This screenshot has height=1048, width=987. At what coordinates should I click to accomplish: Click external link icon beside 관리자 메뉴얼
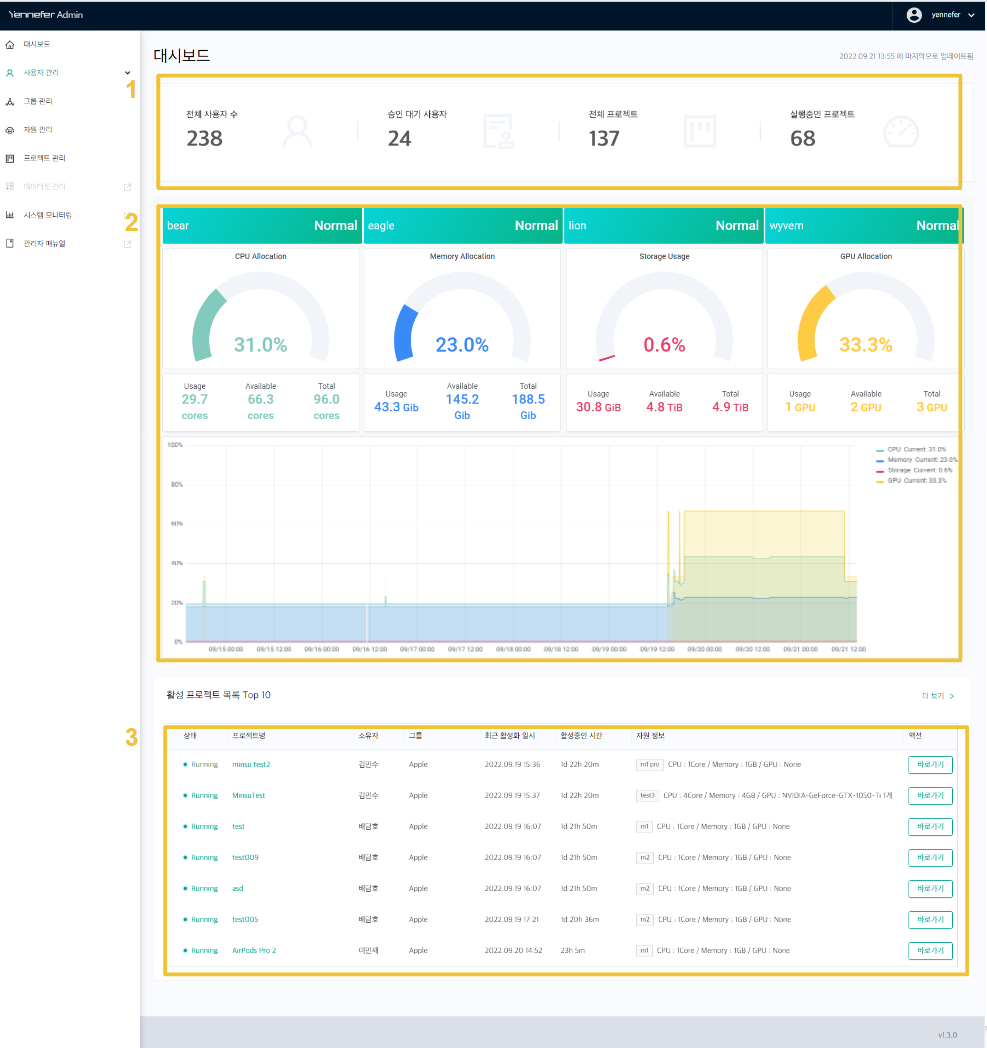coord(127,243)
